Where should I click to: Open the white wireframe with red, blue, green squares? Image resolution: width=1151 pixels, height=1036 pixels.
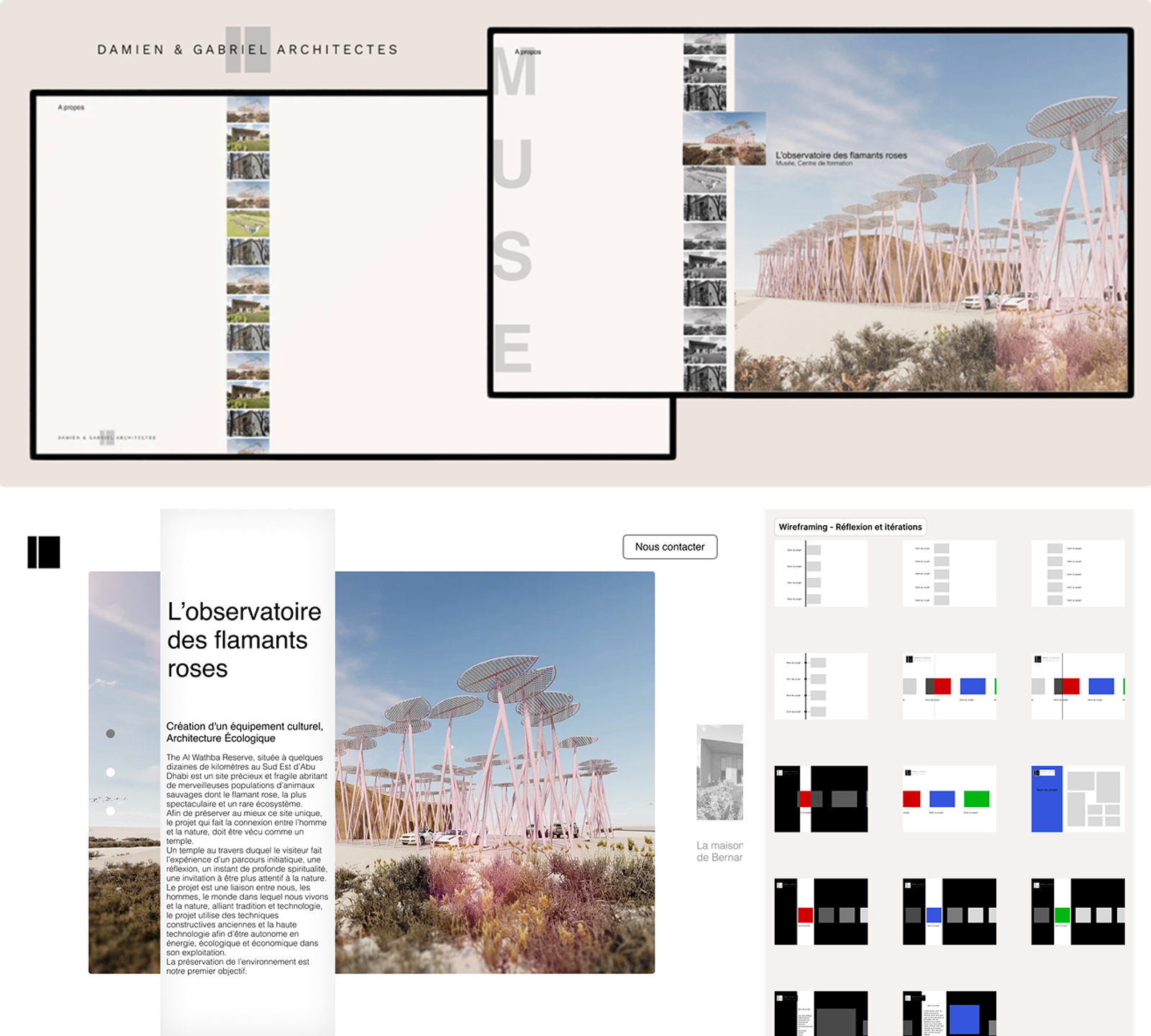click(950, 799)
